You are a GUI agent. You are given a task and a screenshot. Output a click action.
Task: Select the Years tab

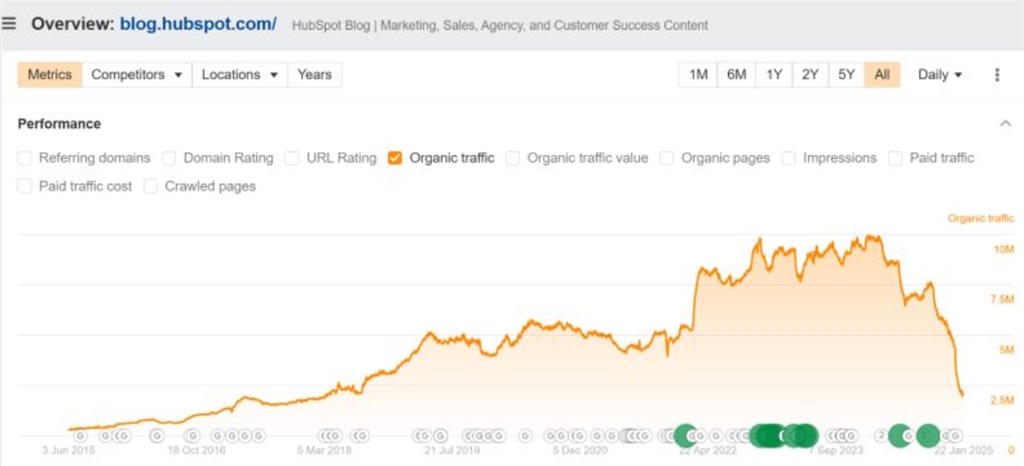click(315, 75)
